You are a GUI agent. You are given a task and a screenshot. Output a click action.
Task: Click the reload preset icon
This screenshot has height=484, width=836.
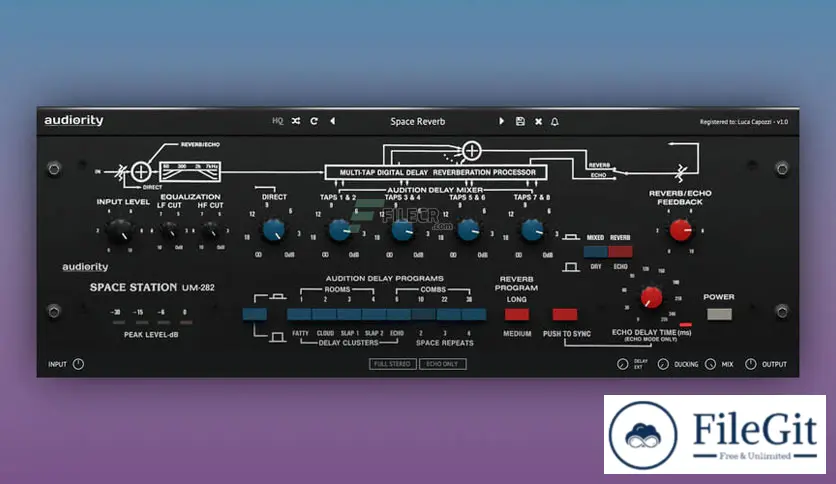click(x=314, y=121)
